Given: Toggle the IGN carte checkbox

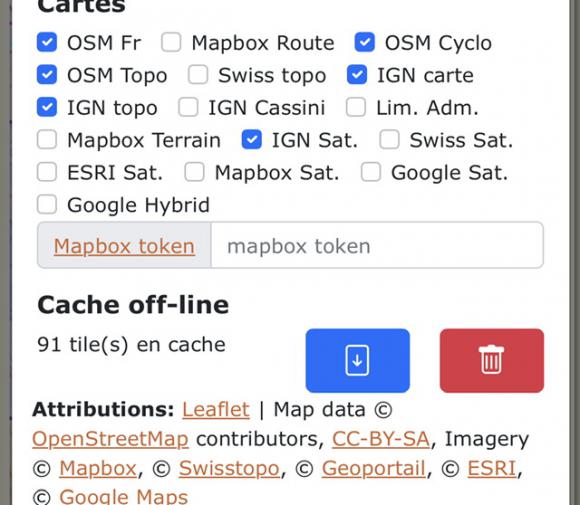Looking at the screenshot, I should click(x=357, y=75).
